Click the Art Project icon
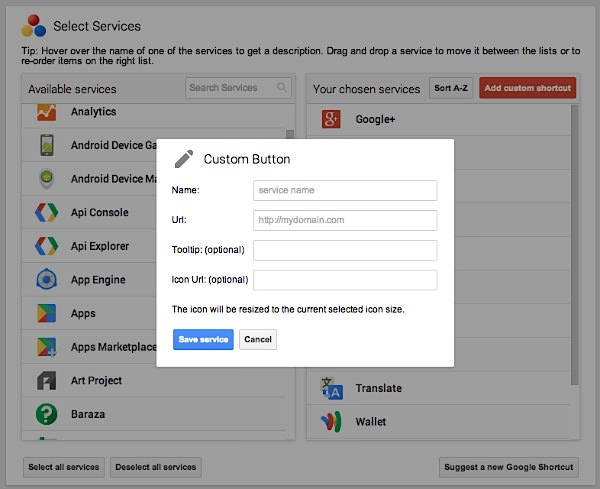 (46, 381)
